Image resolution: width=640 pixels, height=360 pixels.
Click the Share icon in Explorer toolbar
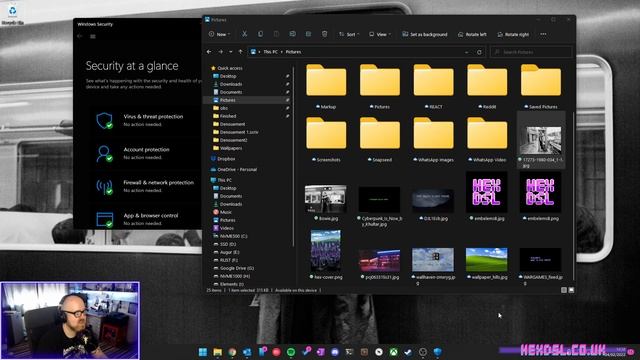pos(309,34)
